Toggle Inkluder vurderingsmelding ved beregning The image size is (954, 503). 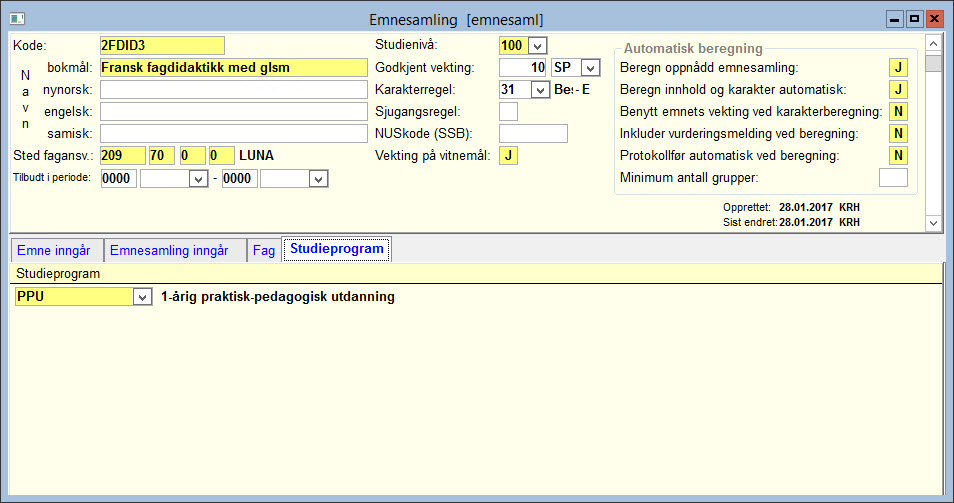point(898,133)
